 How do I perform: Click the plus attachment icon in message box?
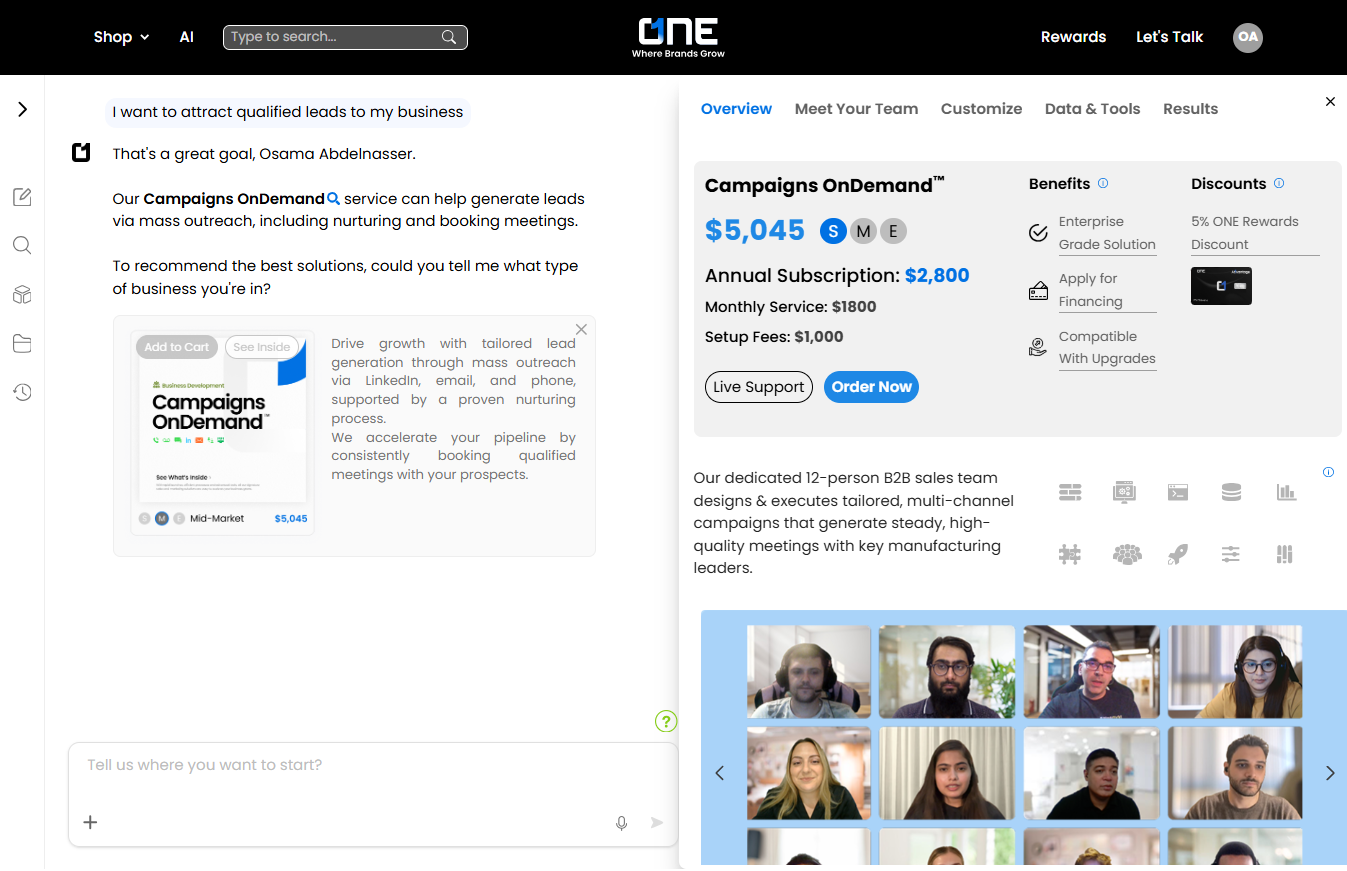(90, 822)
